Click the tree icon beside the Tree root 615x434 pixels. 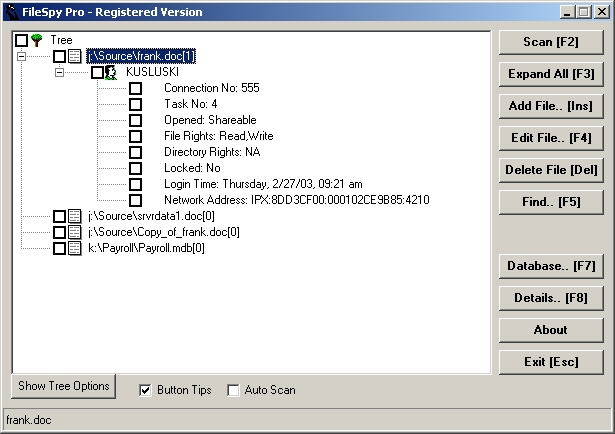36,40
